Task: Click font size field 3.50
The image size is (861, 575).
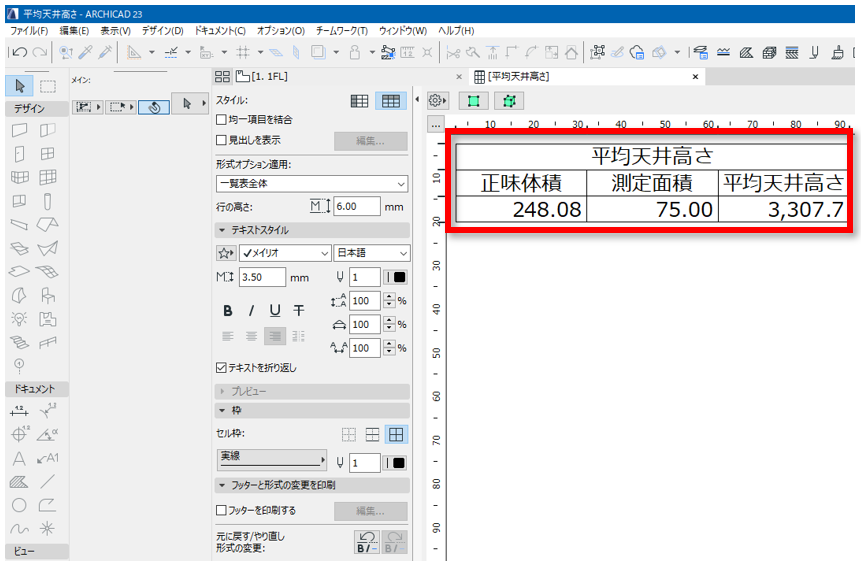Action: click(262, 277)
